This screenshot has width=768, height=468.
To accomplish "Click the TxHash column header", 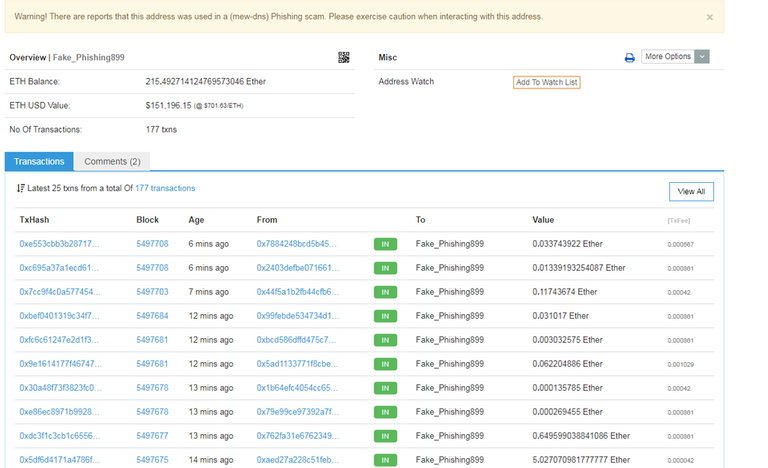I will click(x=34, y=220).
